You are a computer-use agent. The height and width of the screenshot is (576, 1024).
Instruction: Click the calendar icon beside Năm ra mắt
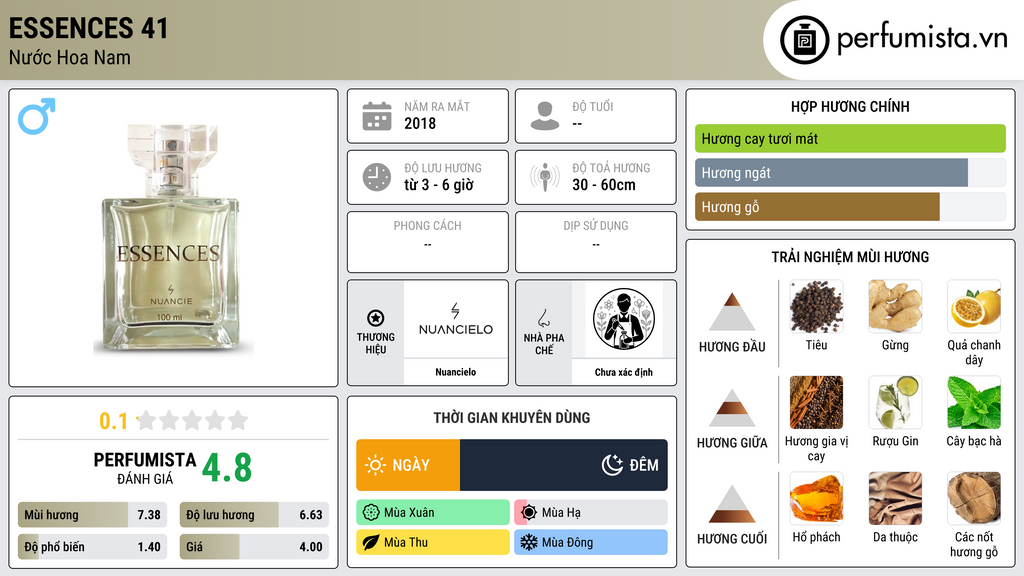point(377,116)
